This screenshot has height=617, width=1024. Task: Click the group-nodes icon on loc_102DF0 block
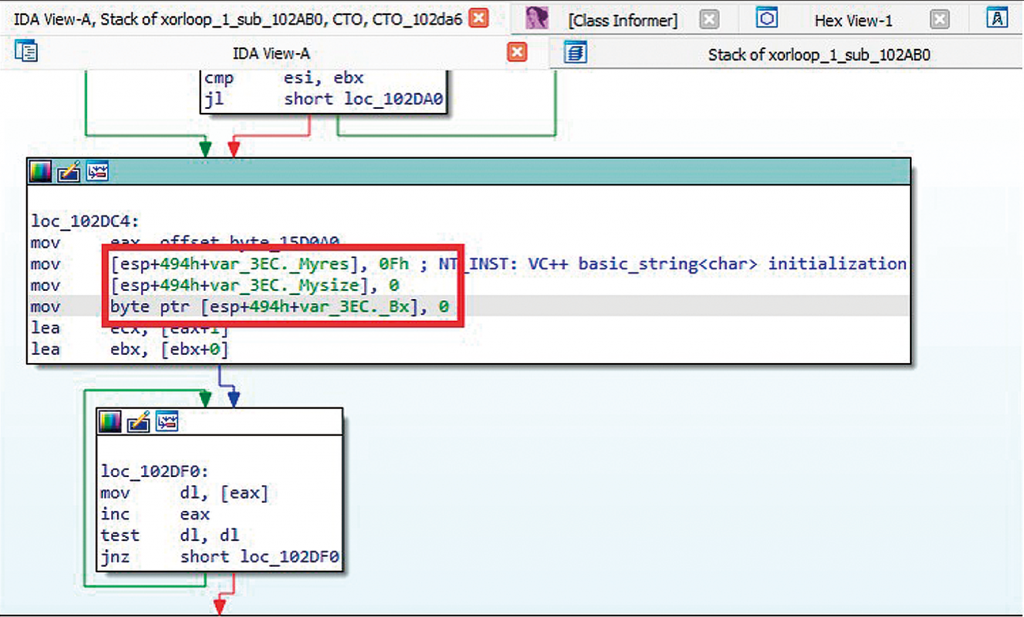(167, 421)
